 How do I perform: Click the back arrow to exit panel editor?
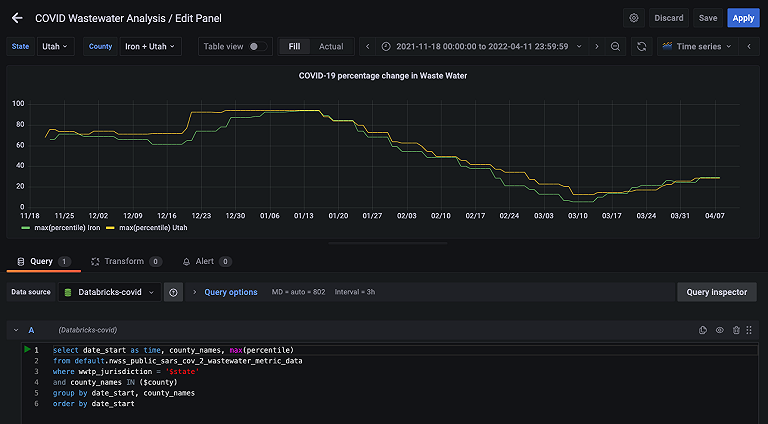click(17, 18)
